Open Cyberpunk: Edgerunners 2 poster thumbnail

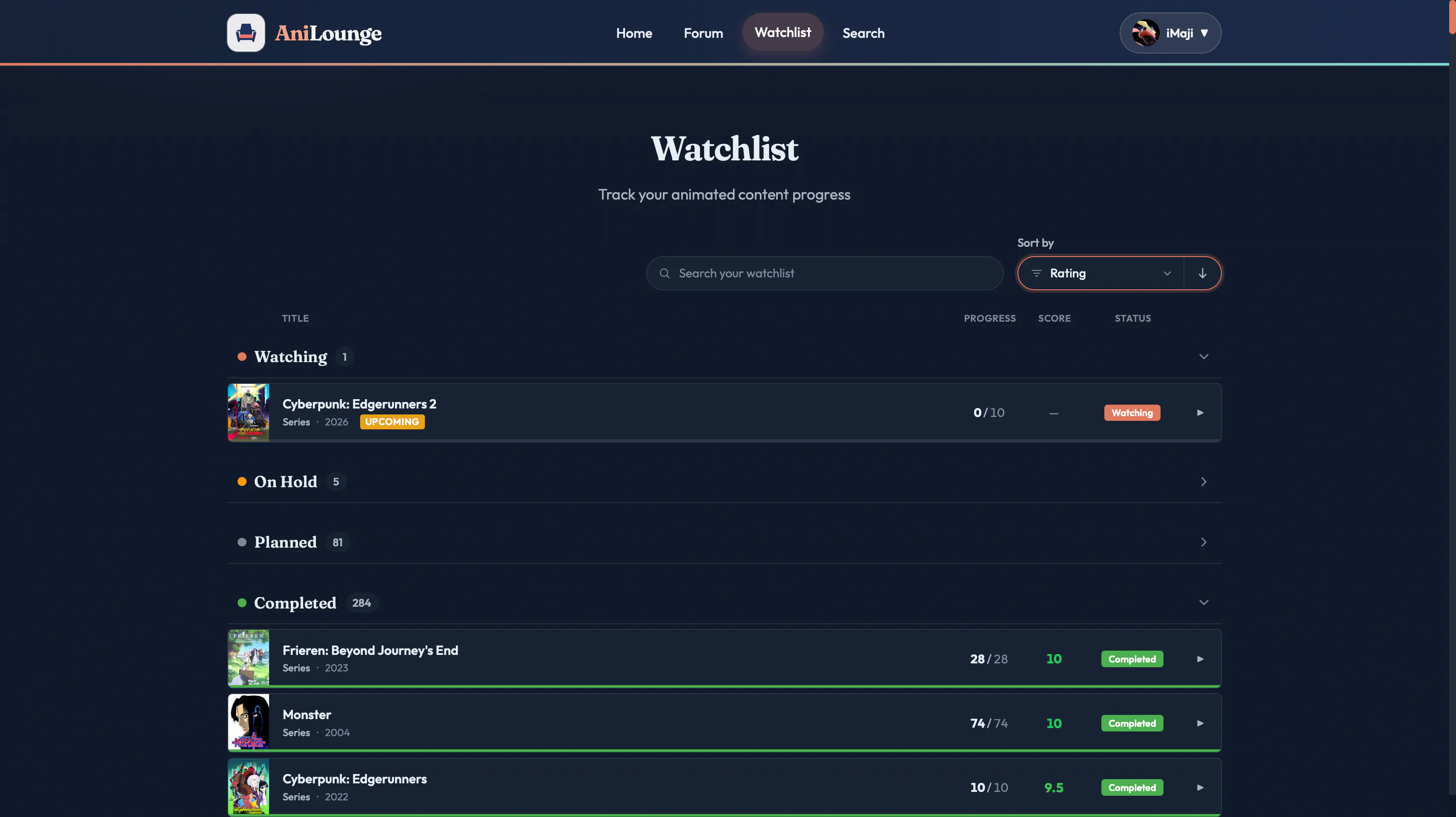coord(248,412)
